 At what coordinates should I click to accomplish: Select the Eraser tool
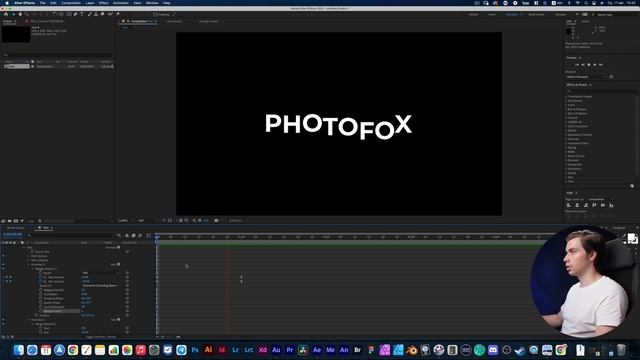click(x=102, y=14)
